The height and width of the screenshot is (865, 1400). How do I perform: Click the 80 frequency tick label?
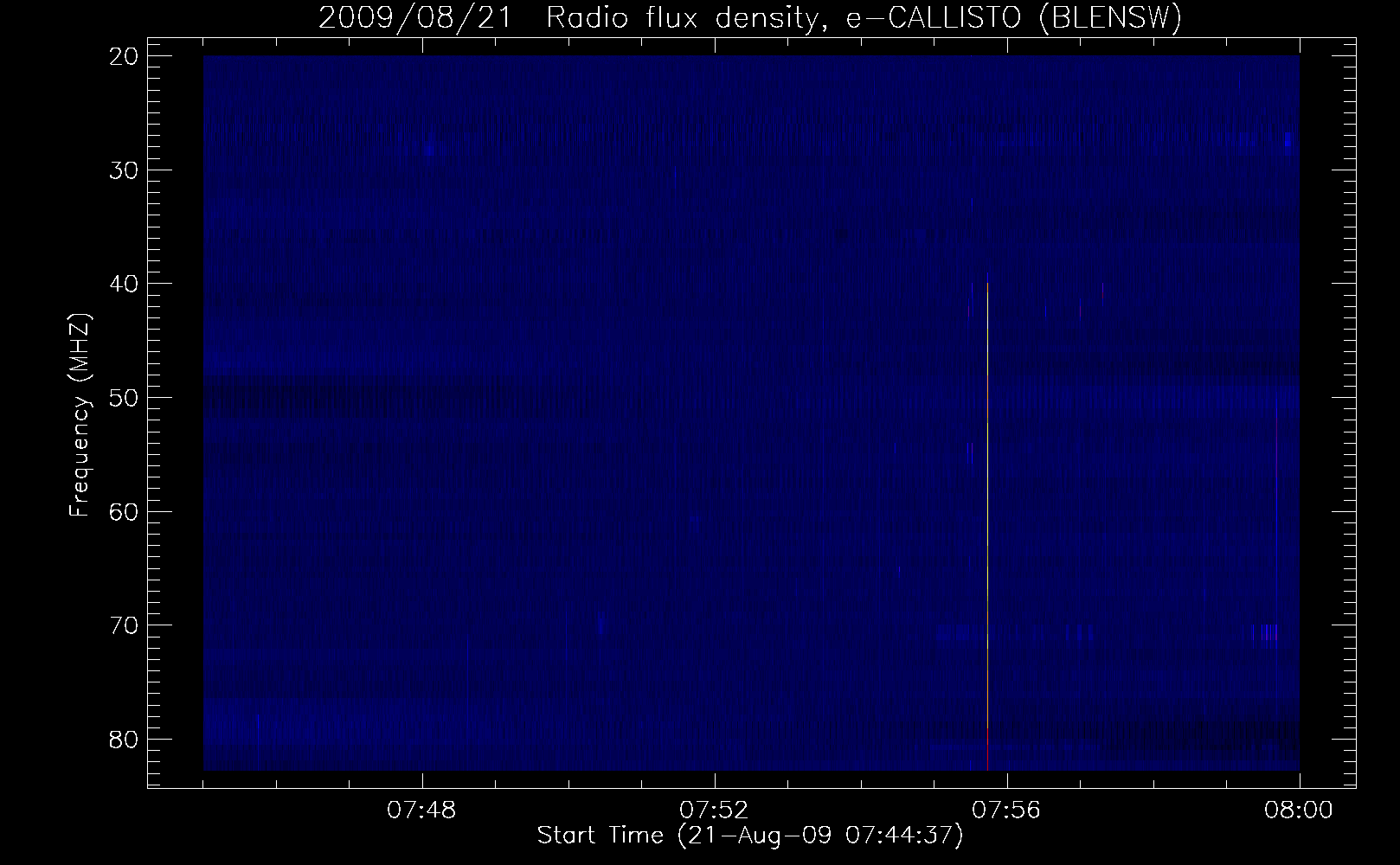[x=122, y=739]
